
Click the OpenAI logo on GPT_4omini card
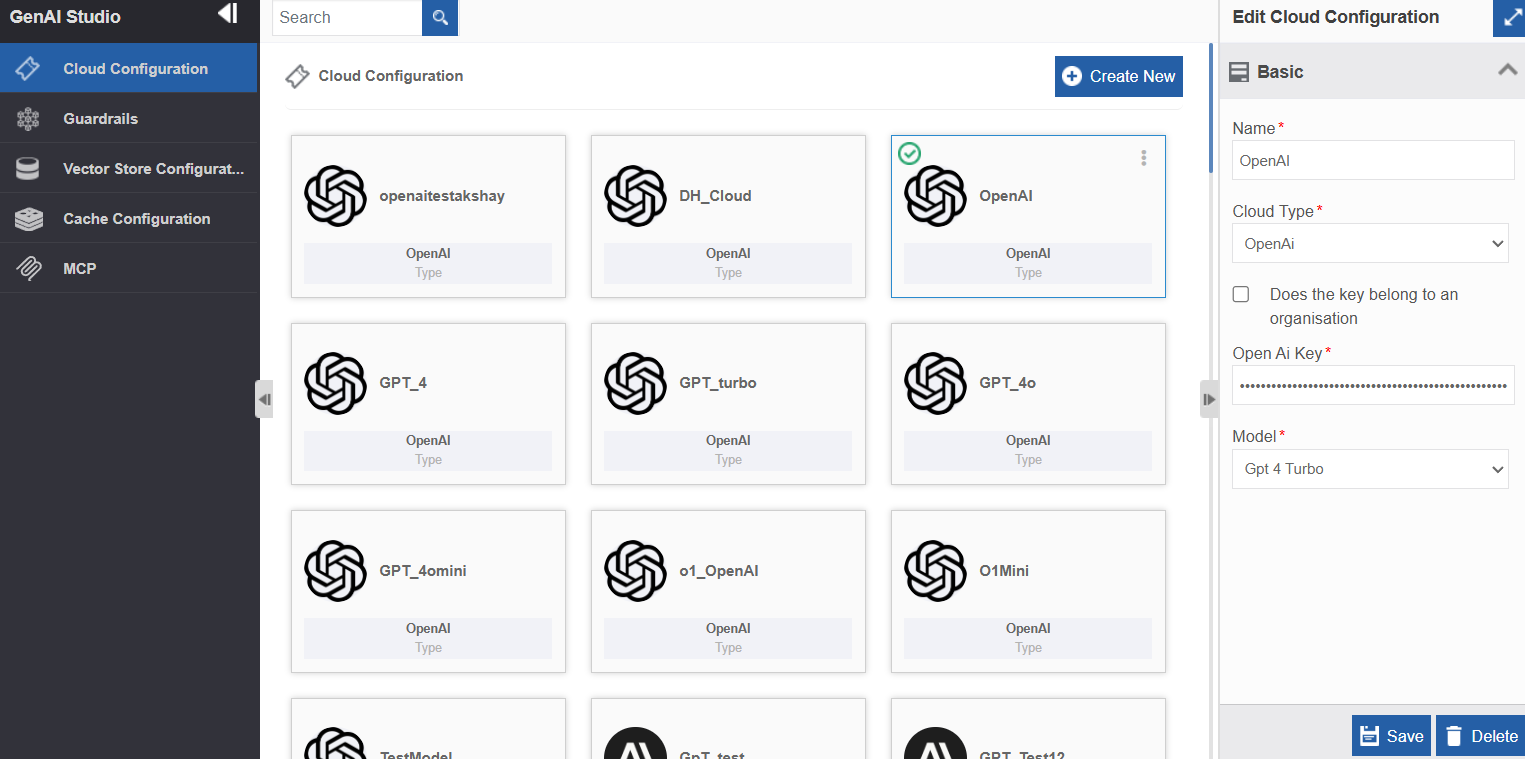(x=335, y=571)
